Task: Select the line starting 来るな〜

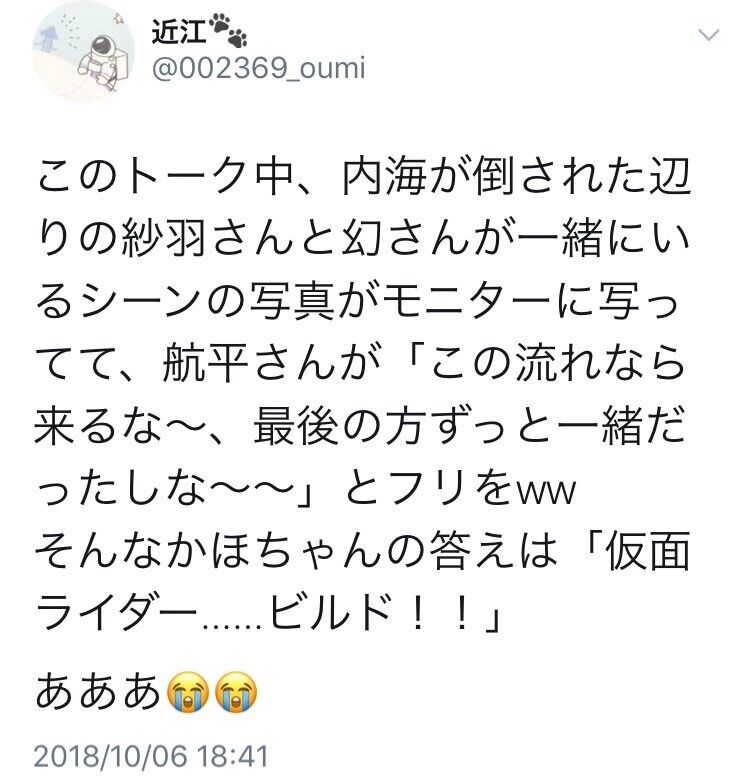Action: click(360, 426)
